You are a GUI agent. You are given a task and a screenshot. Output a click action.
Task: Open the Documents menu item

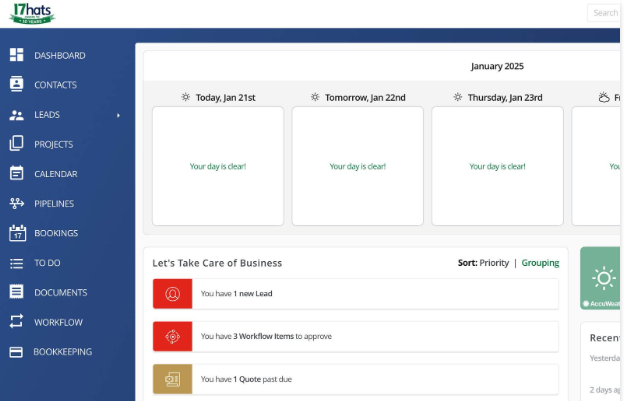click(60, 293)
